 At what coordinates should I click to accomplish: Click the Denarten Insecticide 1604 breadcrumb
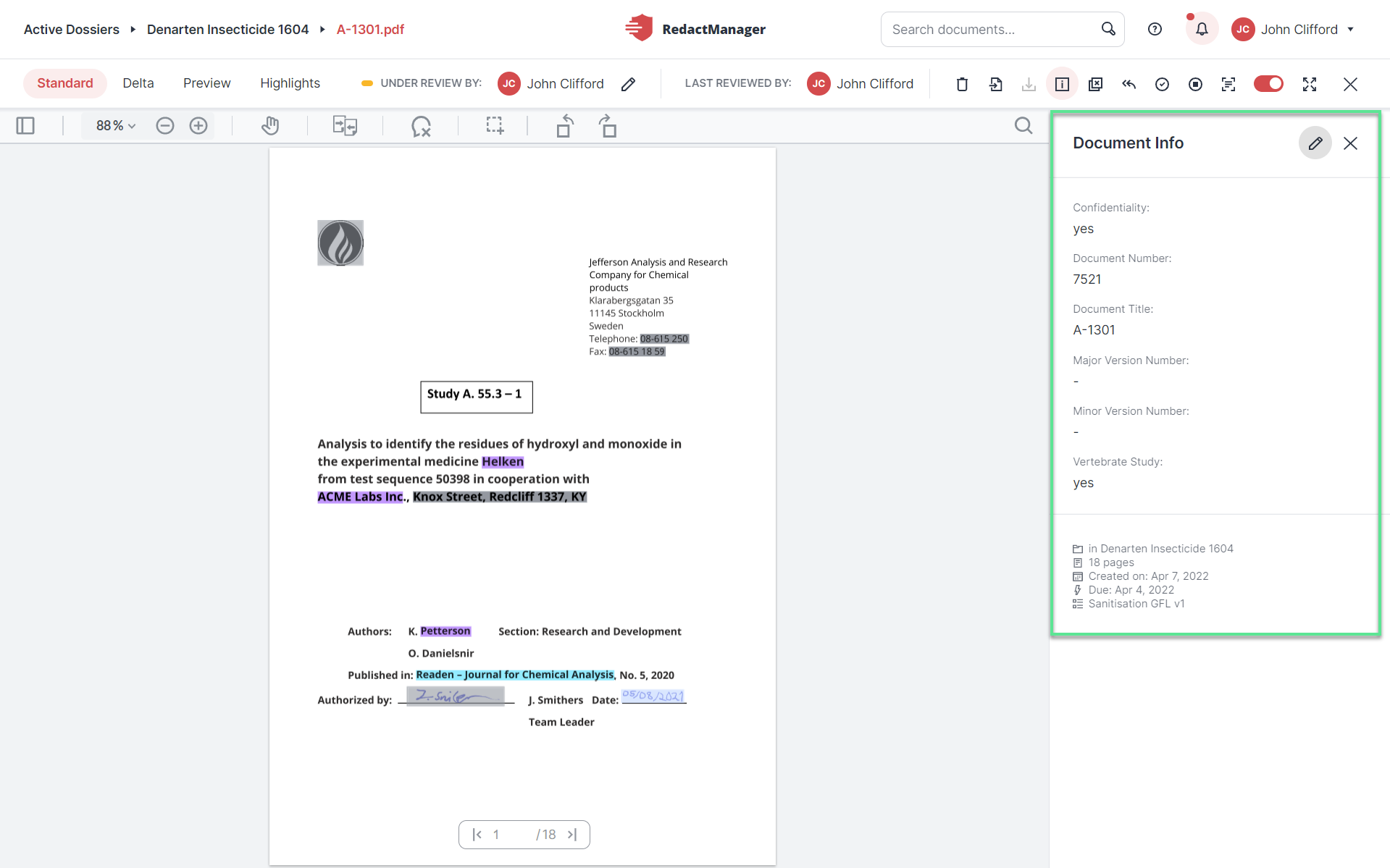click(x=228, y=30)
